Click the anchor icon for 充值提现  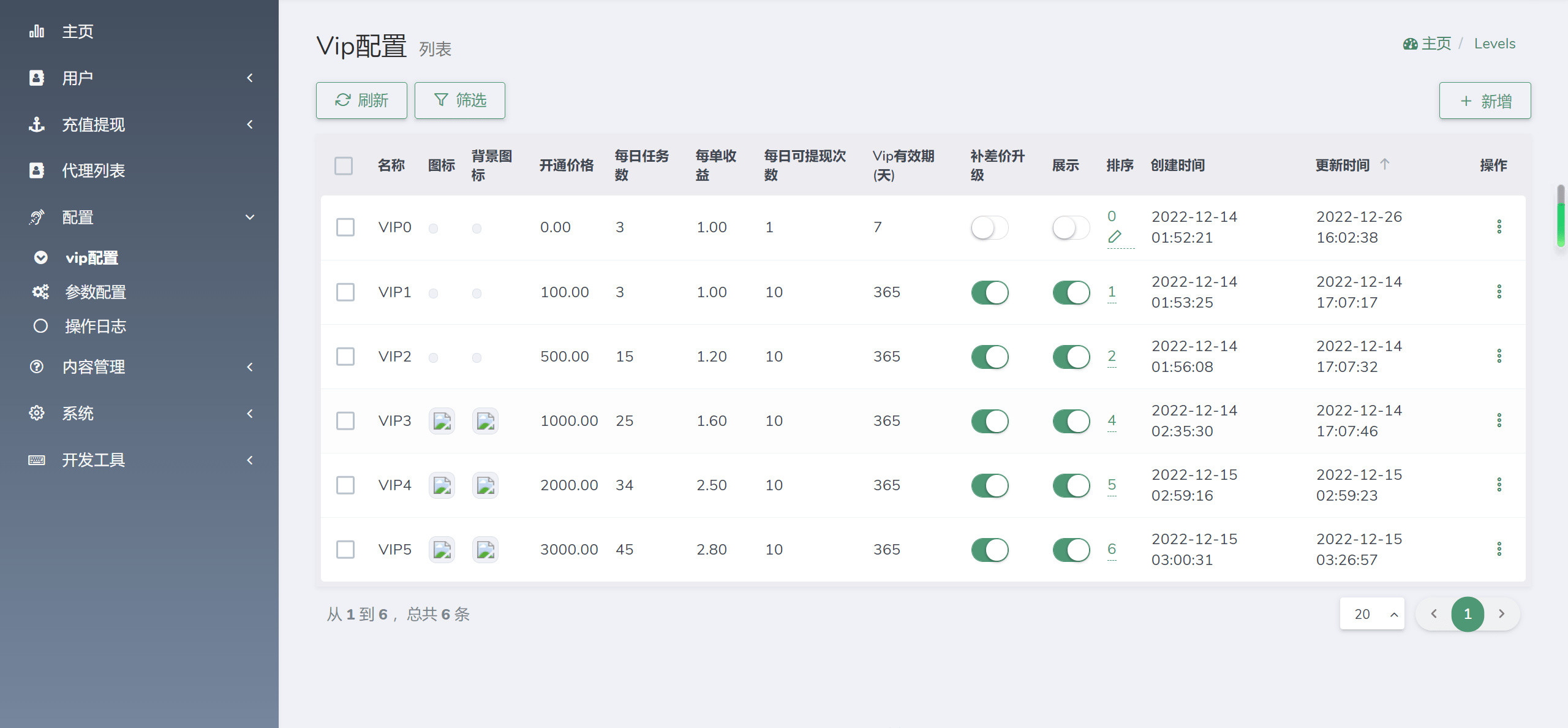[x=37, y=124]
